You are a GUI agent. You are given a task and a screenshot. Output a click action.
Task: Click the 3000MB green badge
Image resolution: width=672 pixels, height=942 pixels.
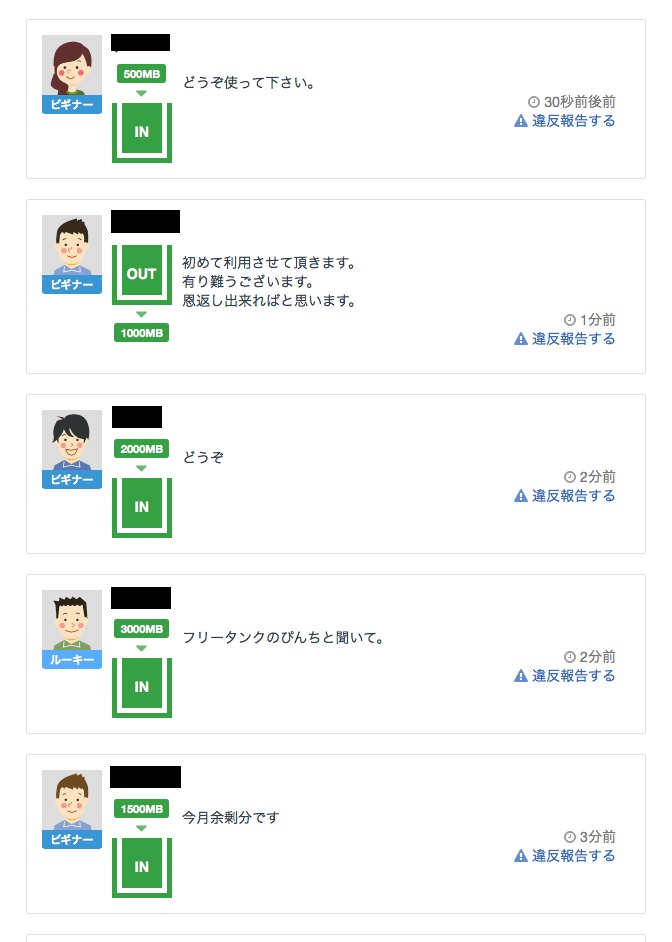(141, 629)
